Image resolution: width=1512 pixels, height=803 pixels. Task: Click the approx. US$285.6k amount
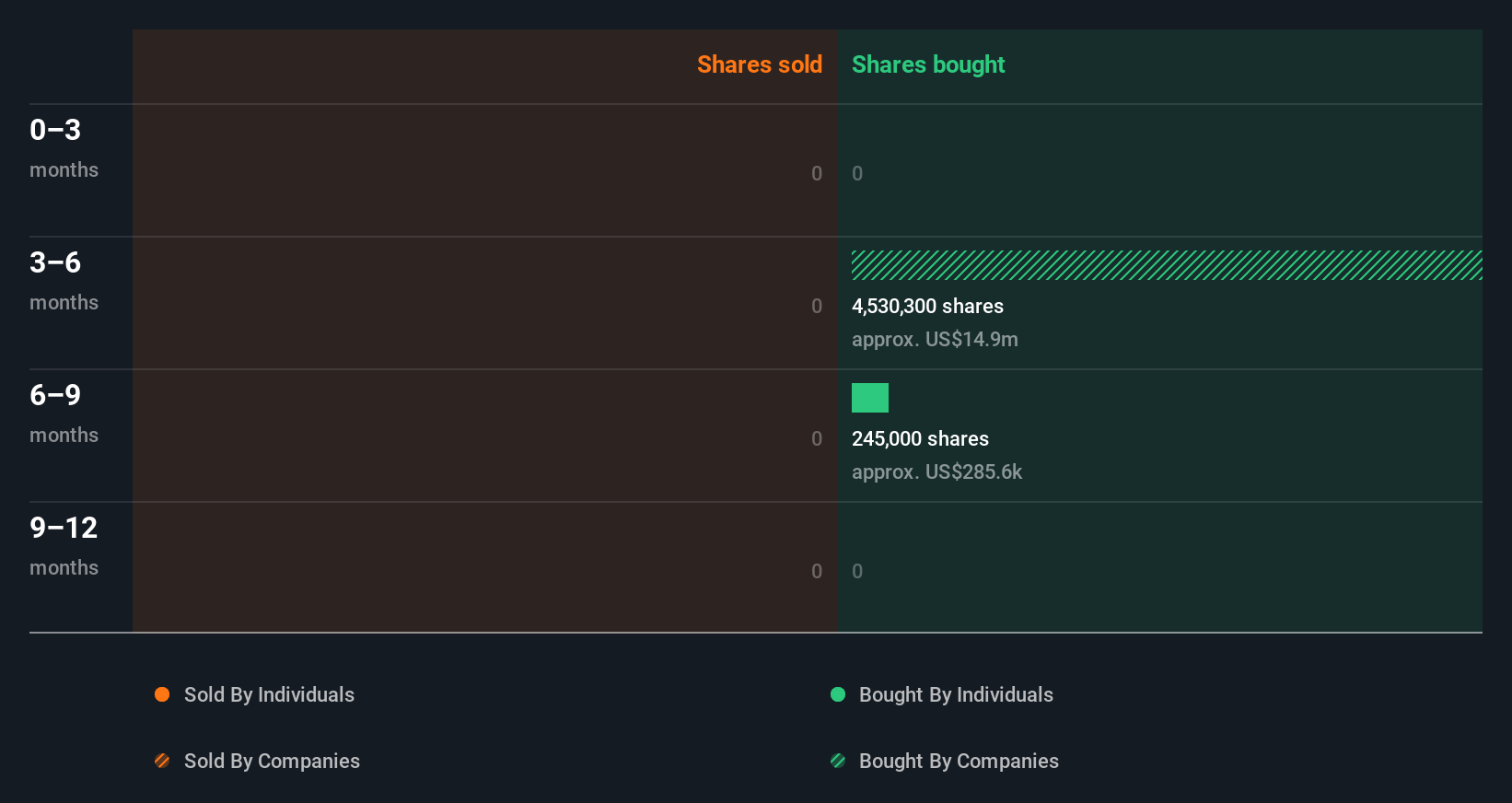click(936, 472)
